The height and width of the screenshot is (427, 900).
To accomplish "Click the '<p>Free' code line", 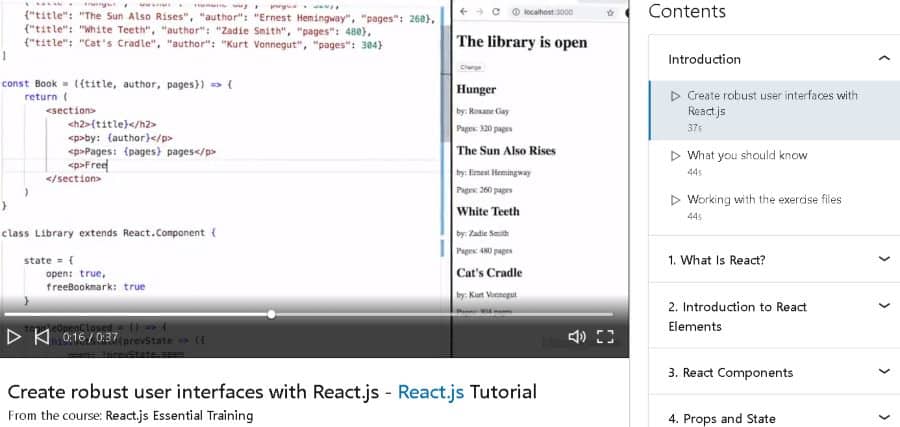I will pyautogui.click(x=88, y=165).
